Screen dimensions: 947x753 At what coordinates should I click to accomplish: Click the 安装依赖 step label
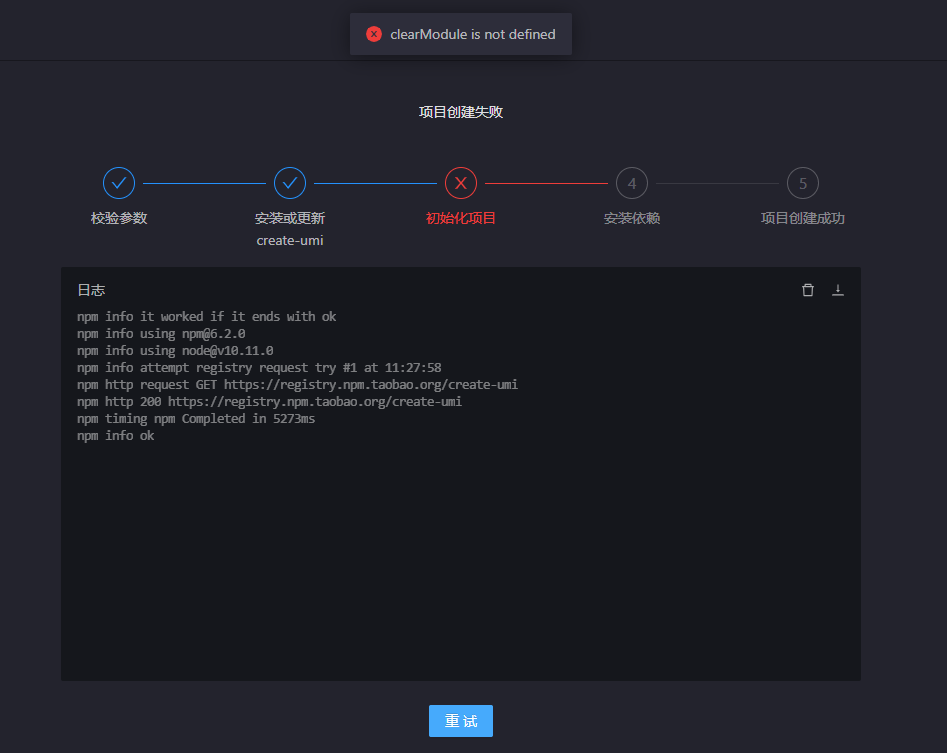pyautogui.click(x=632, y=217)
